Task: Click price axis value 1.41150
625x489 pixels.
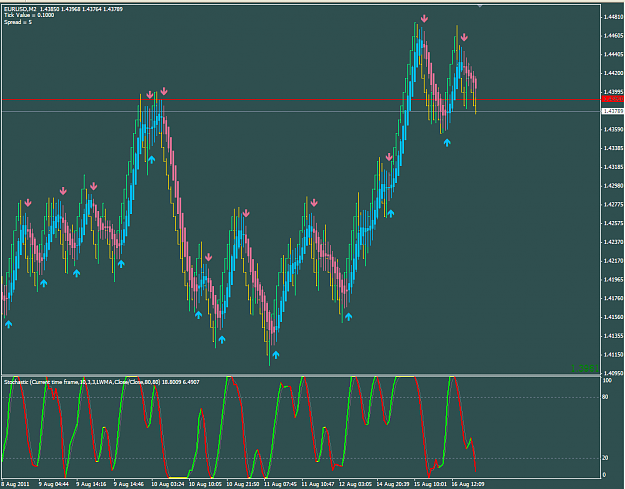Action: [x=613, y=354]
